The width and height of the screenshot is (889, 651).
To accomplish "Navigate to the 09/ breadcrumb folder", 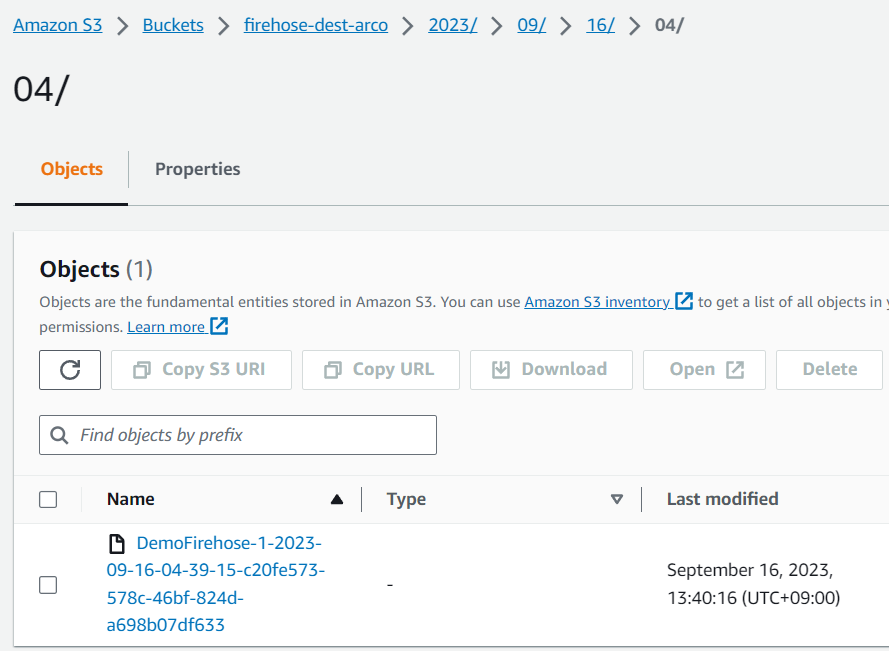I will point(531,25).
